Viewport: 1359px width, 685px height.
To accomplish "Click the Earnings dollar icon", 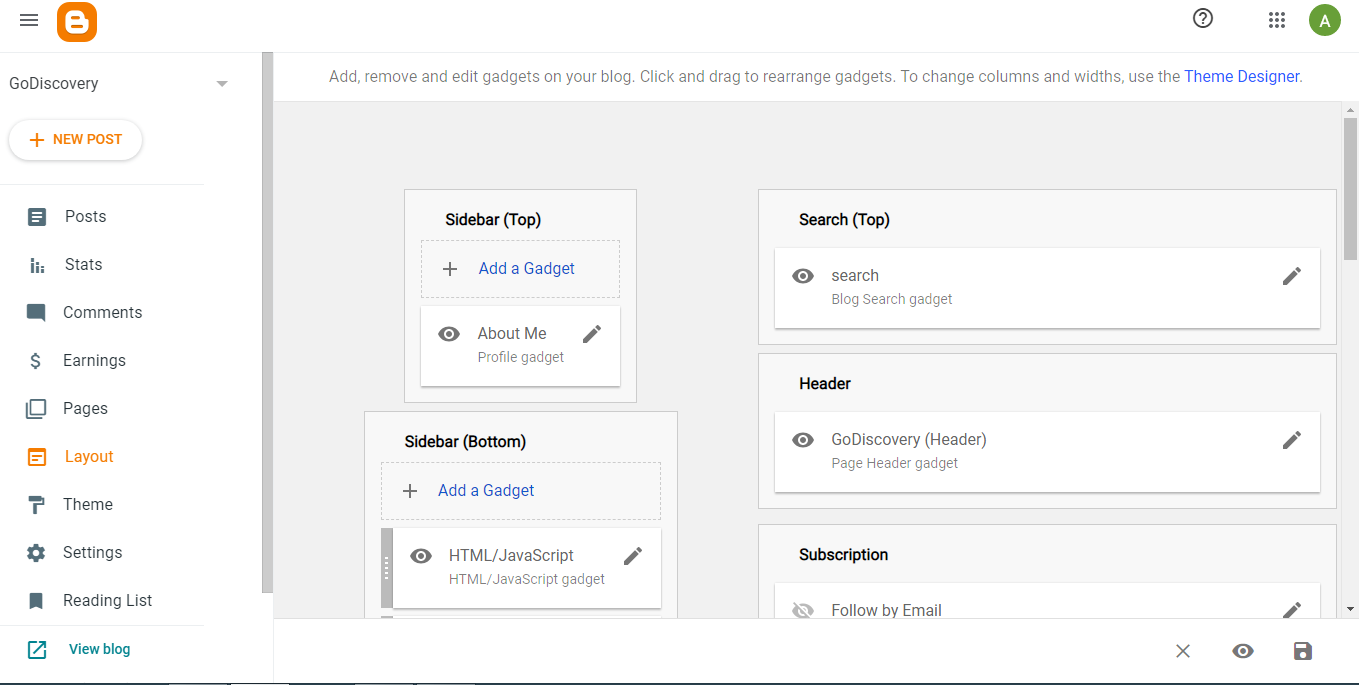I will 36,361.
